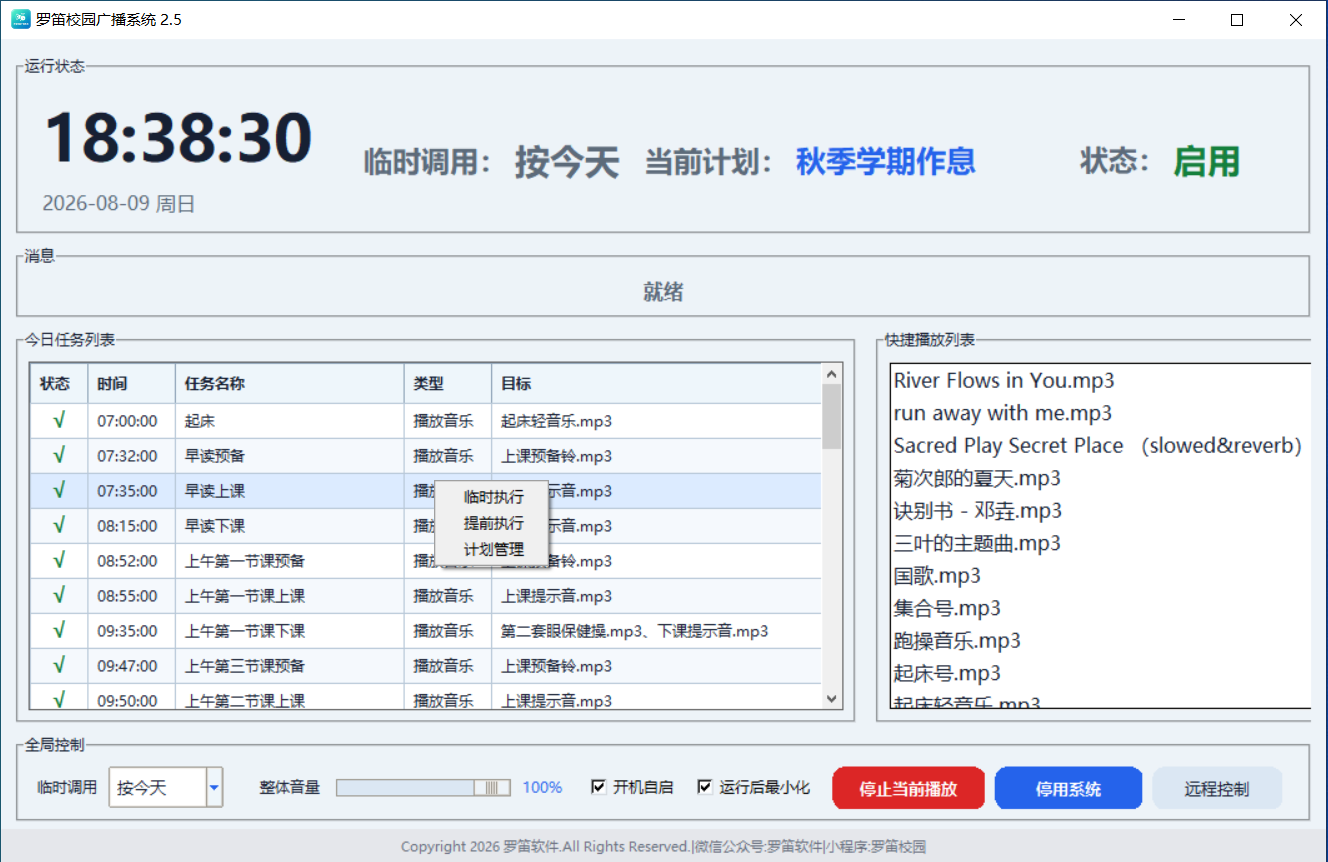Choose 提前执行 in the context menu

click(493, 523)
